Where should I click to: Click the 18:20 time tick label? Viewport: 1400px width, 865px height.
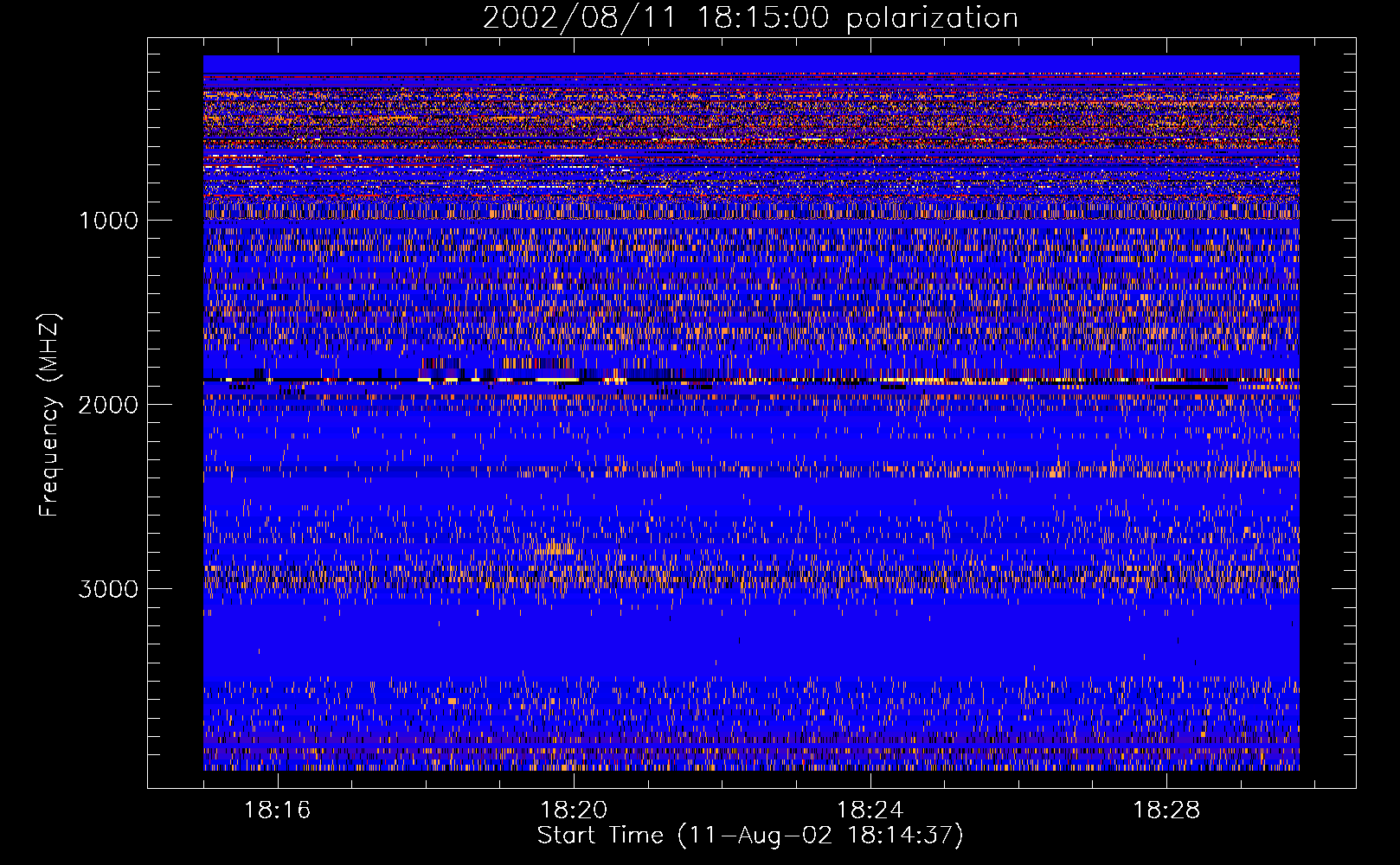click(574, 810)
